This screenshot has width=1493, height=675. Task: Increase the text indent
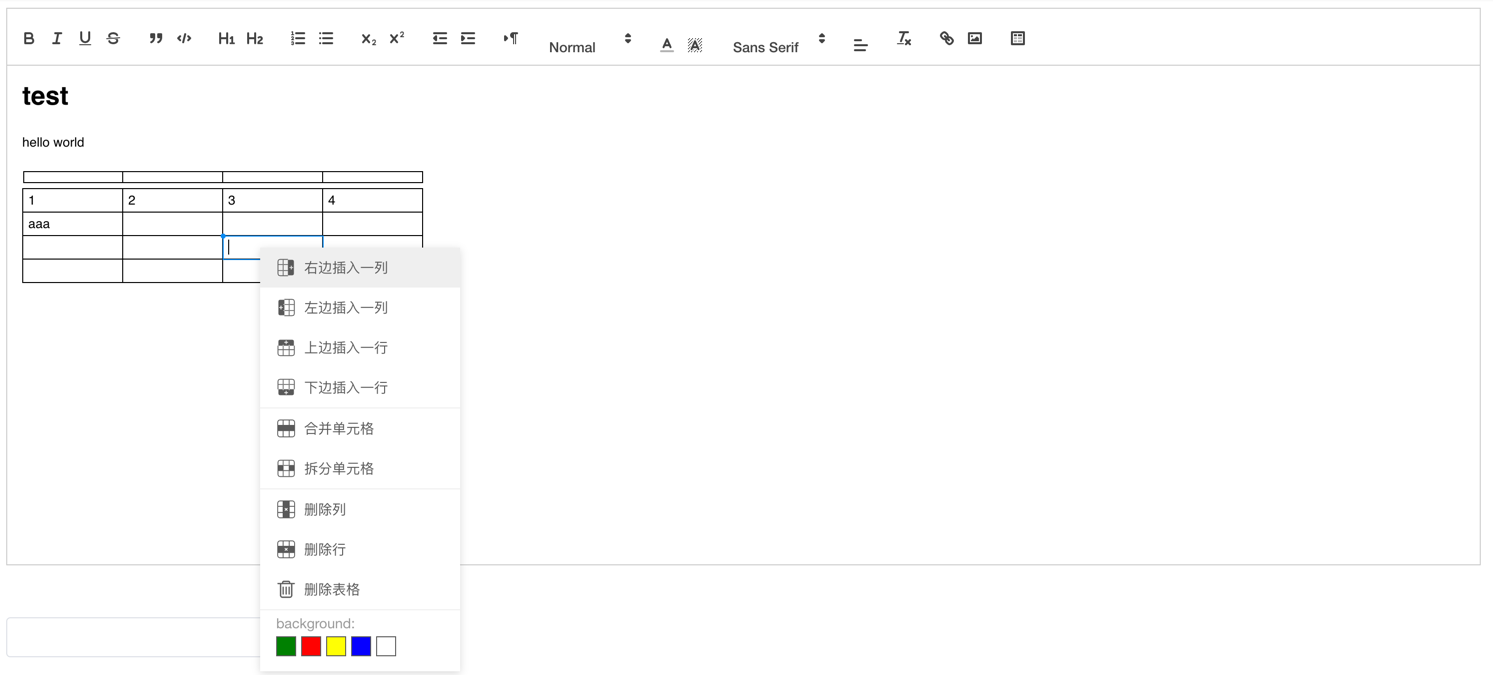pos(468,38)
